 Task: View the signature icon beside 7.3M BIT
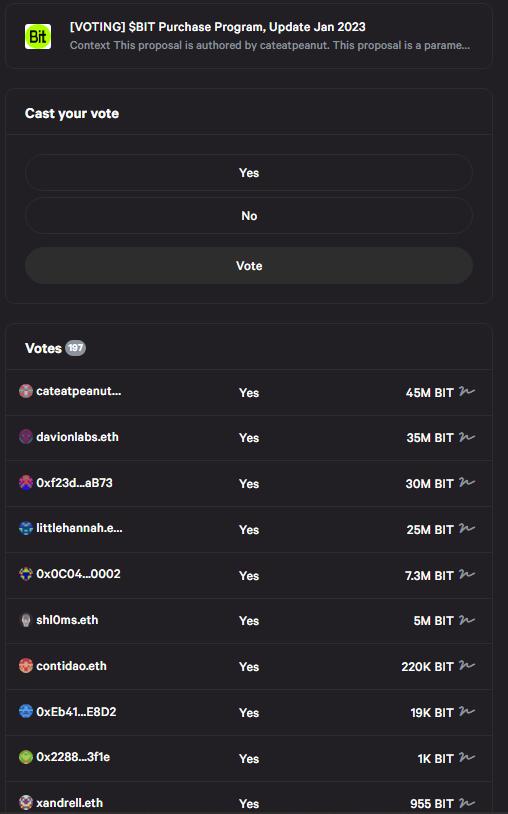coord(467,574)
